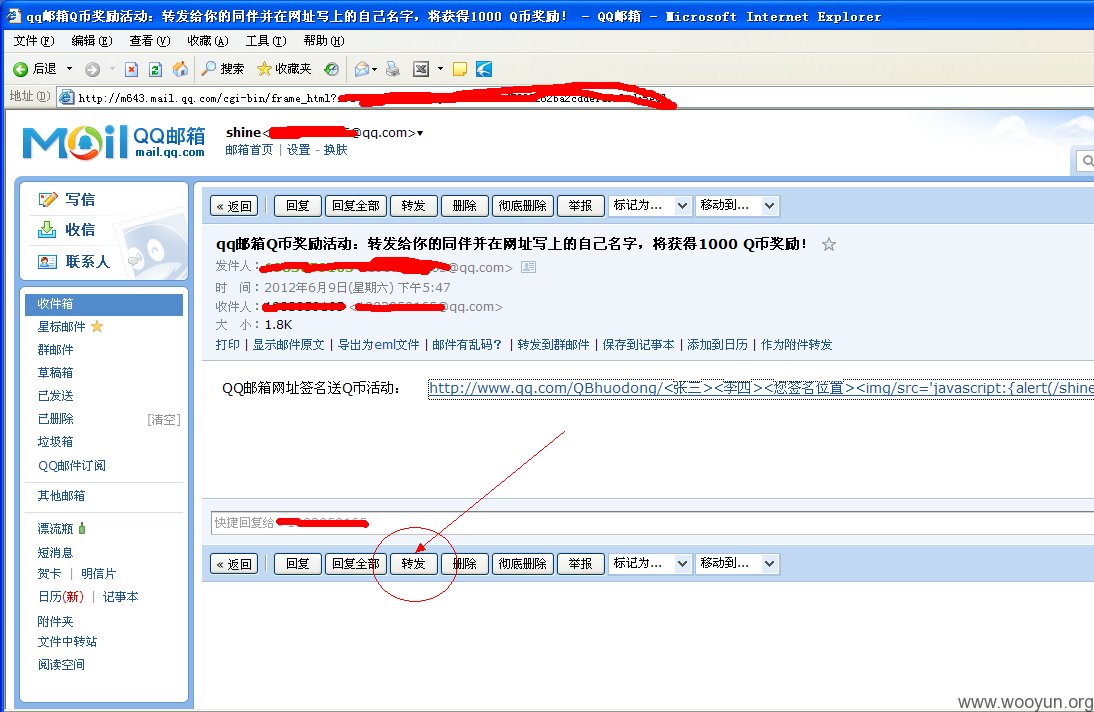1094x712 pixels.
Task: Open the 文件中转站 sidebar item
Action: [67, 641]
